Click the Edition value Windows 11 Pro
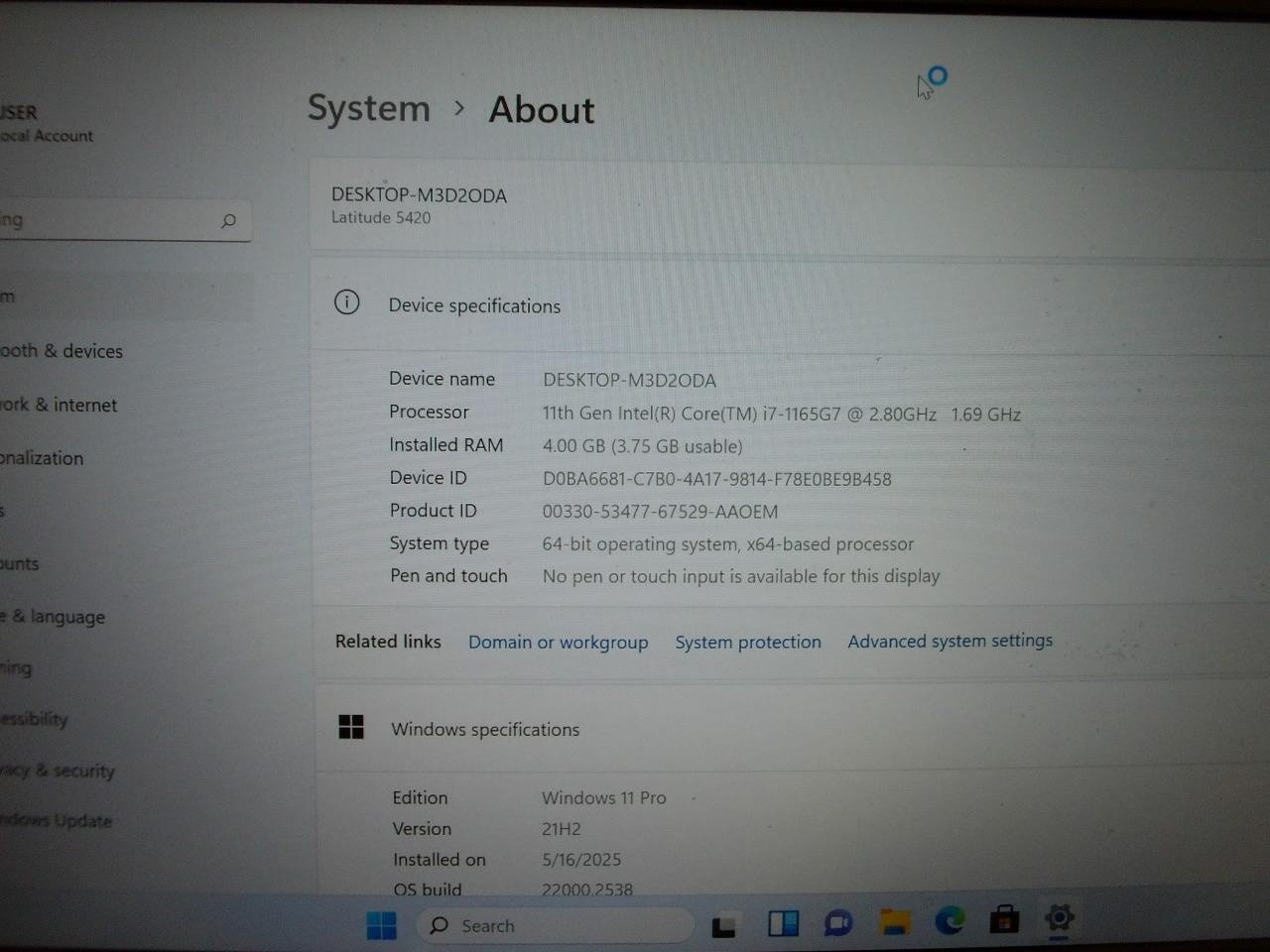The width and height of the screenshot is (1270, 952). pos(603,797)
